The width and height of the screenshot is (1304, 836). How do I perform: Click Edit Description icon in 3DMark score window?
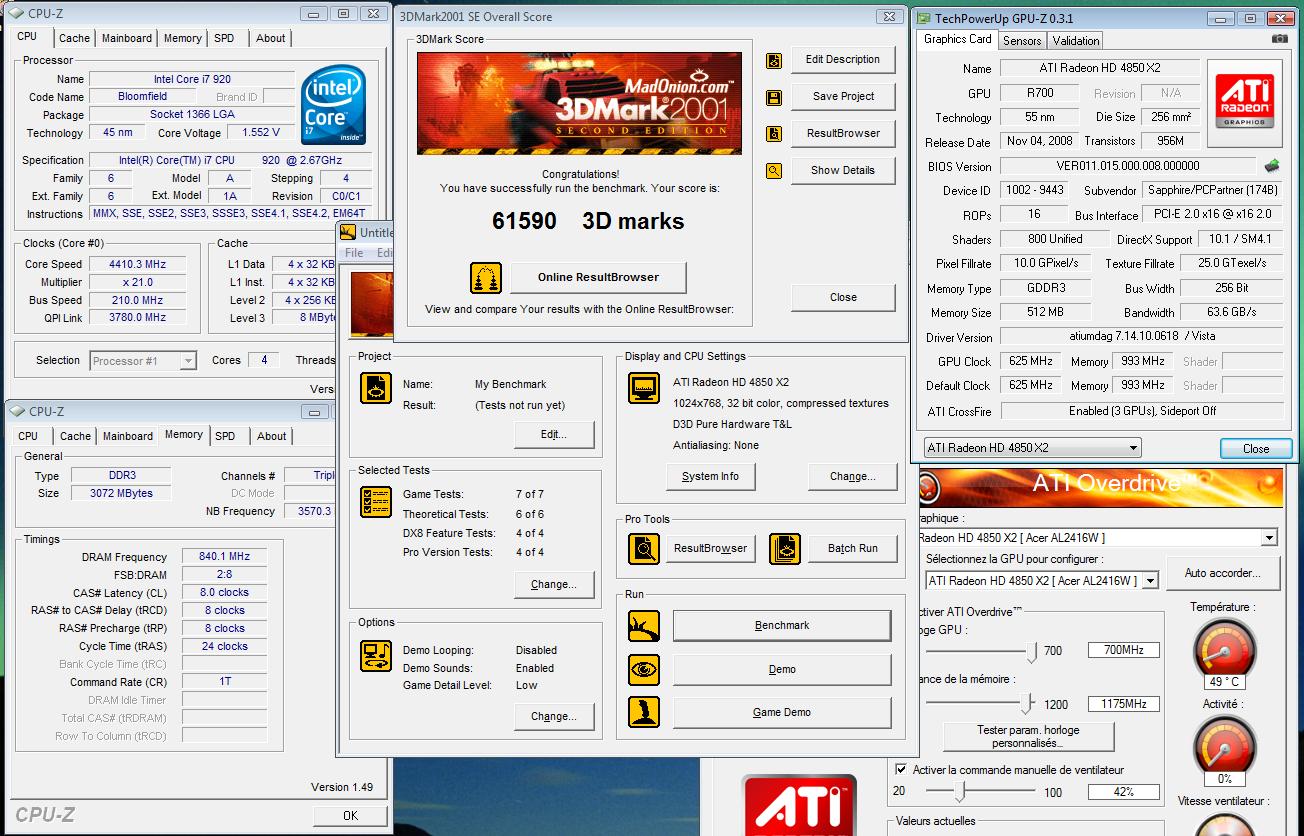pos(774,61)
